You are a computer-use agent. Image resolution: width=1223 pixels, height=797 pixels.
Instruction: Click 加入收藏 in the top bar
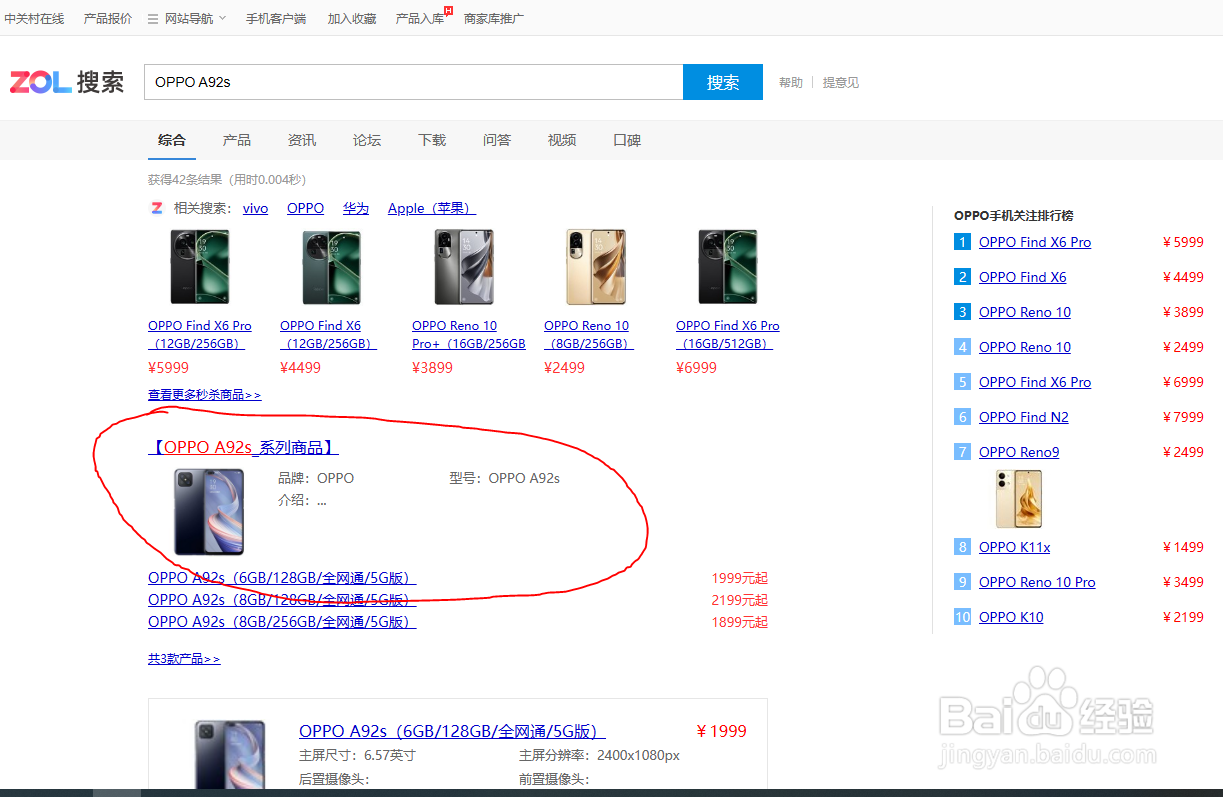[352, 19]
